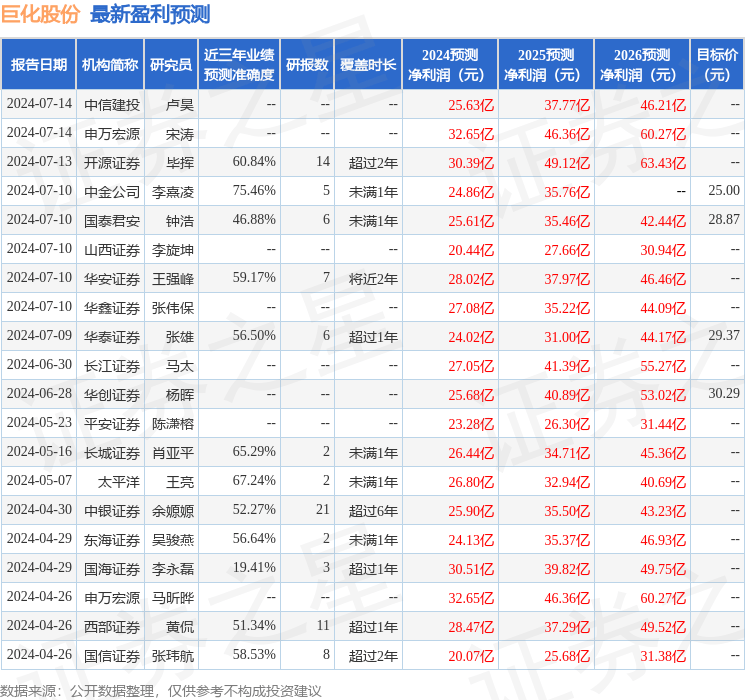Viewport: 745px width, 700px height.
Task: Click the 覆盖时长 column header
Action: 368,65
